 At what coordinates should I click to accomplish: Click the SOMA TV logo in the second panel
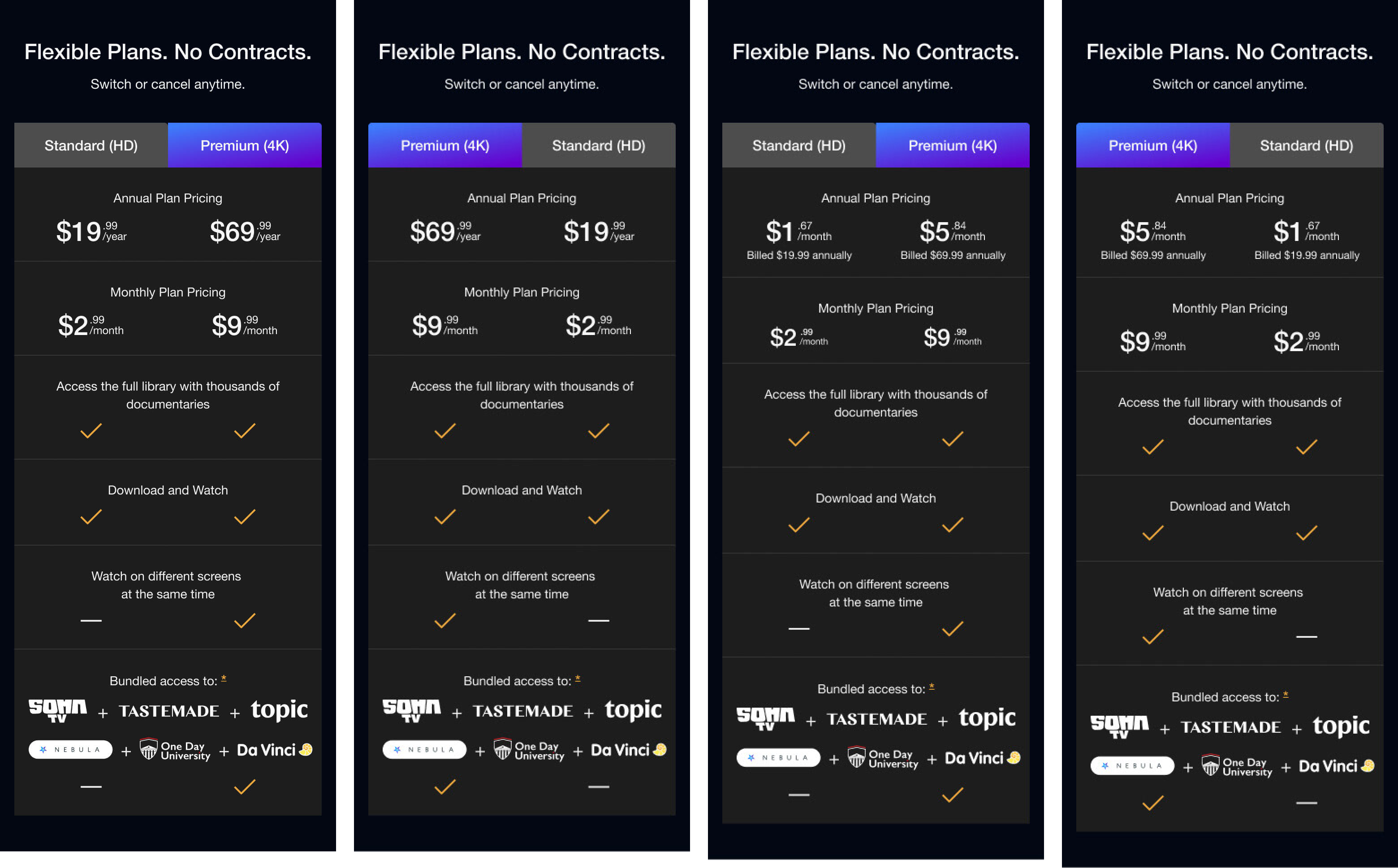411,710
